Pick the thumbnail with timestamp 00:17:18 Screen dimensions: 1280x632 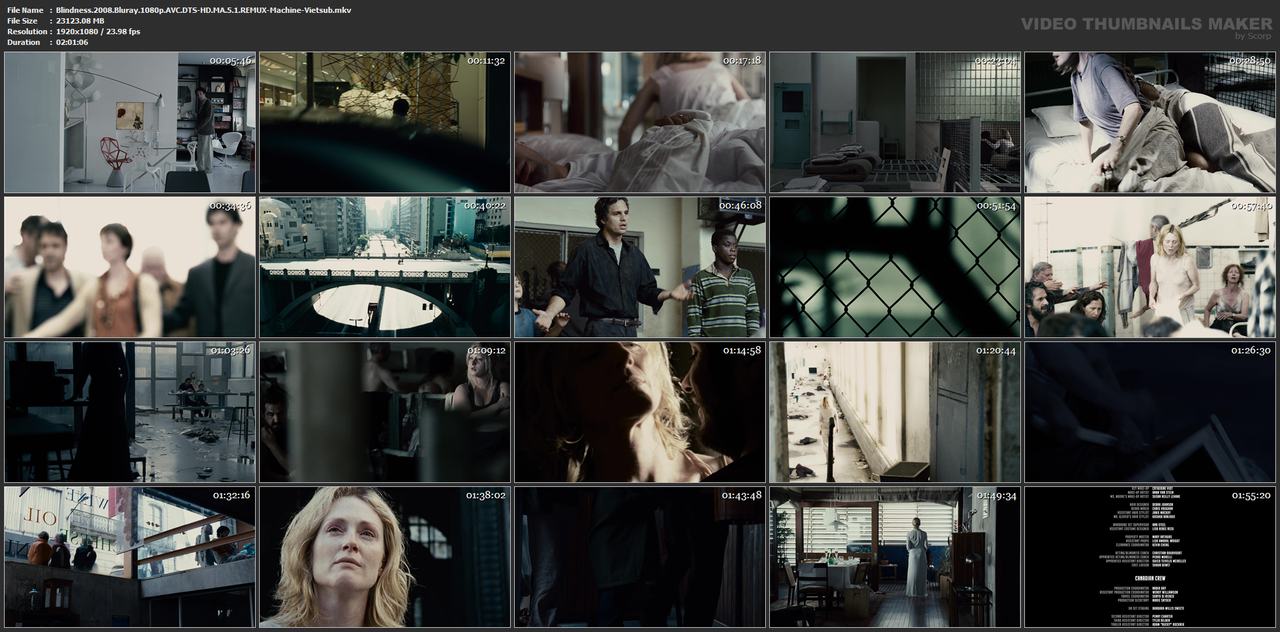pyautogui.click(x=640, y=122)
